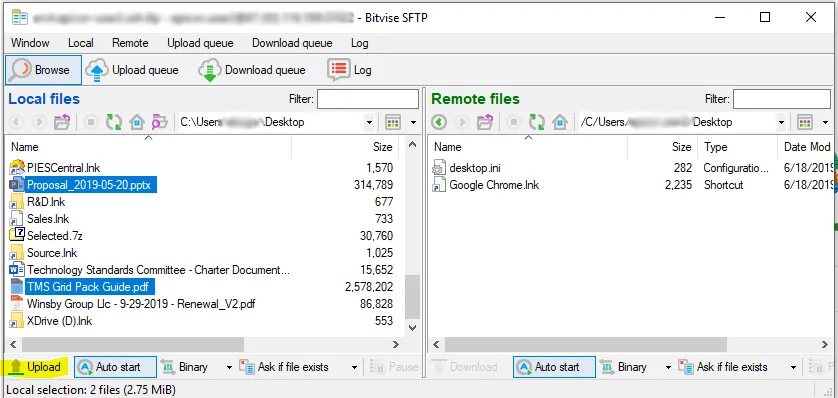The width and height of the screenshot is (838, 398).
Task: Open the Download queue toolbar button
Action: pyautogui.click(x=252, y=70)
